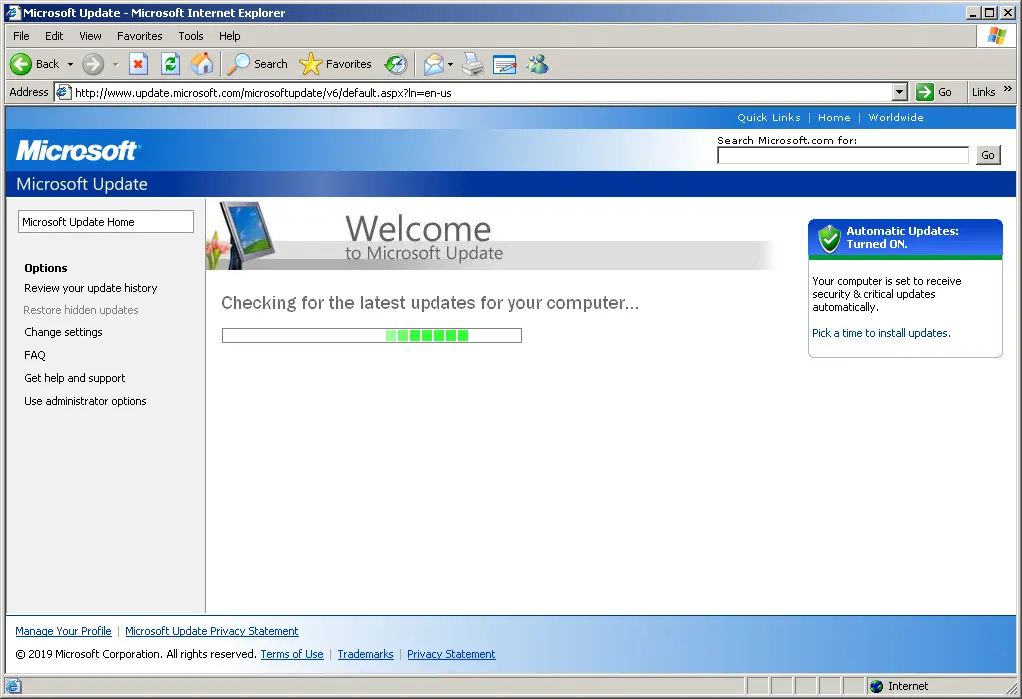Open Favorites star toolbar button

(x=336, y=64)
